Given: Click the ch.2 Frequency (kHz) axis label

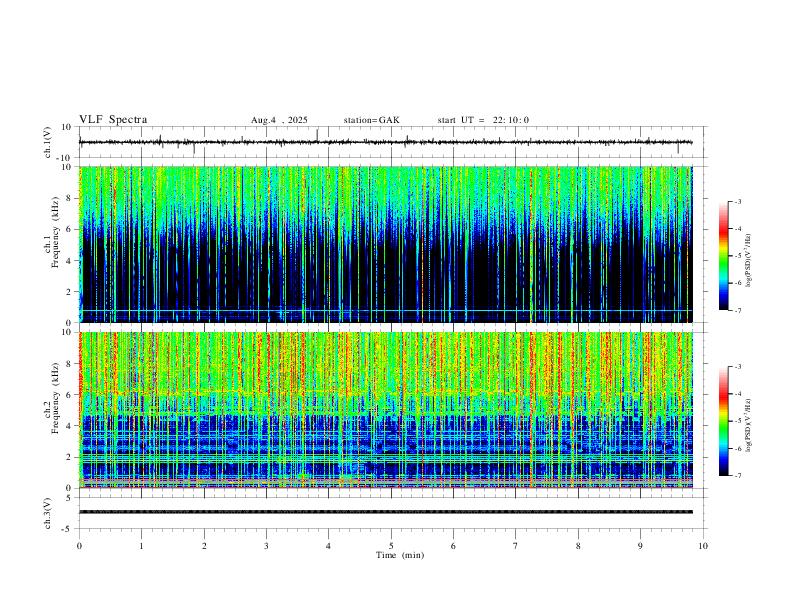Looking at the screenshot, I should (x=52, y=398).
